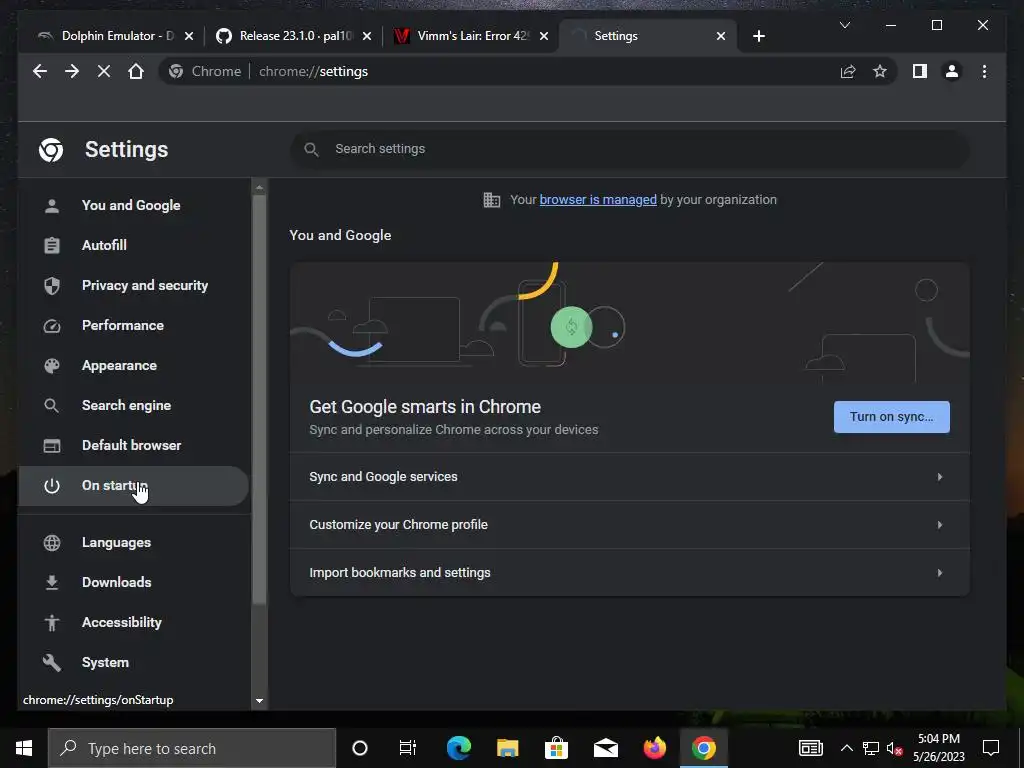This screenshot has height=768, width=1024.
Task: Switch to the Release 23.1.0 GitHub tab
Action: click(292, 36)
